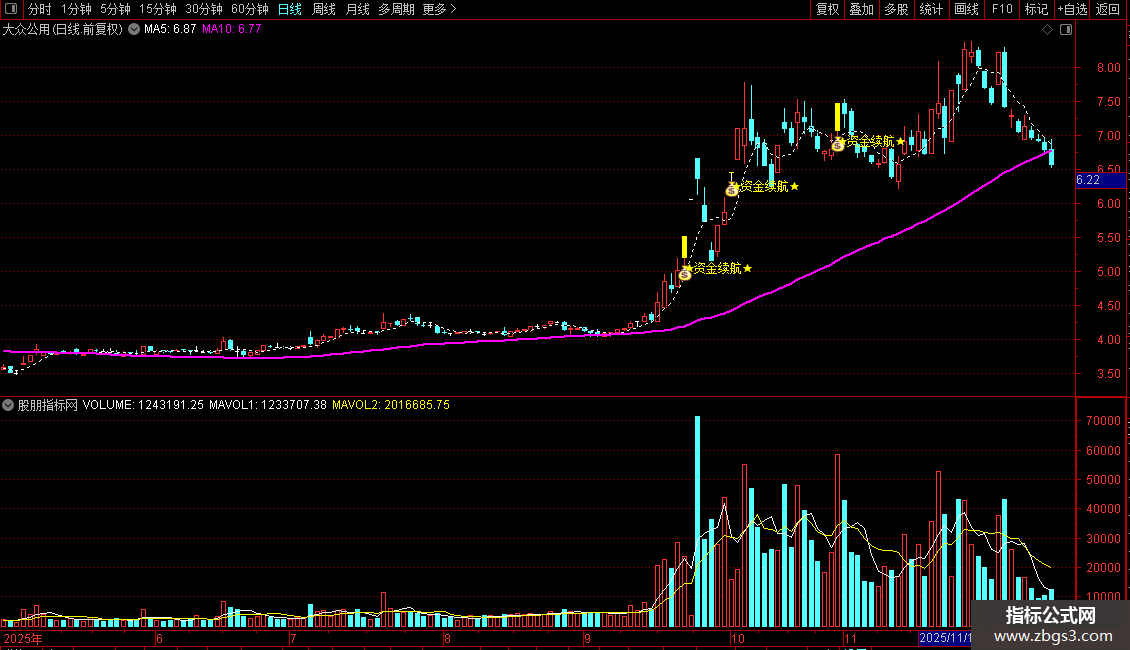Click the MAVOL2: 2016685.75 readout

tap(391, 405)
